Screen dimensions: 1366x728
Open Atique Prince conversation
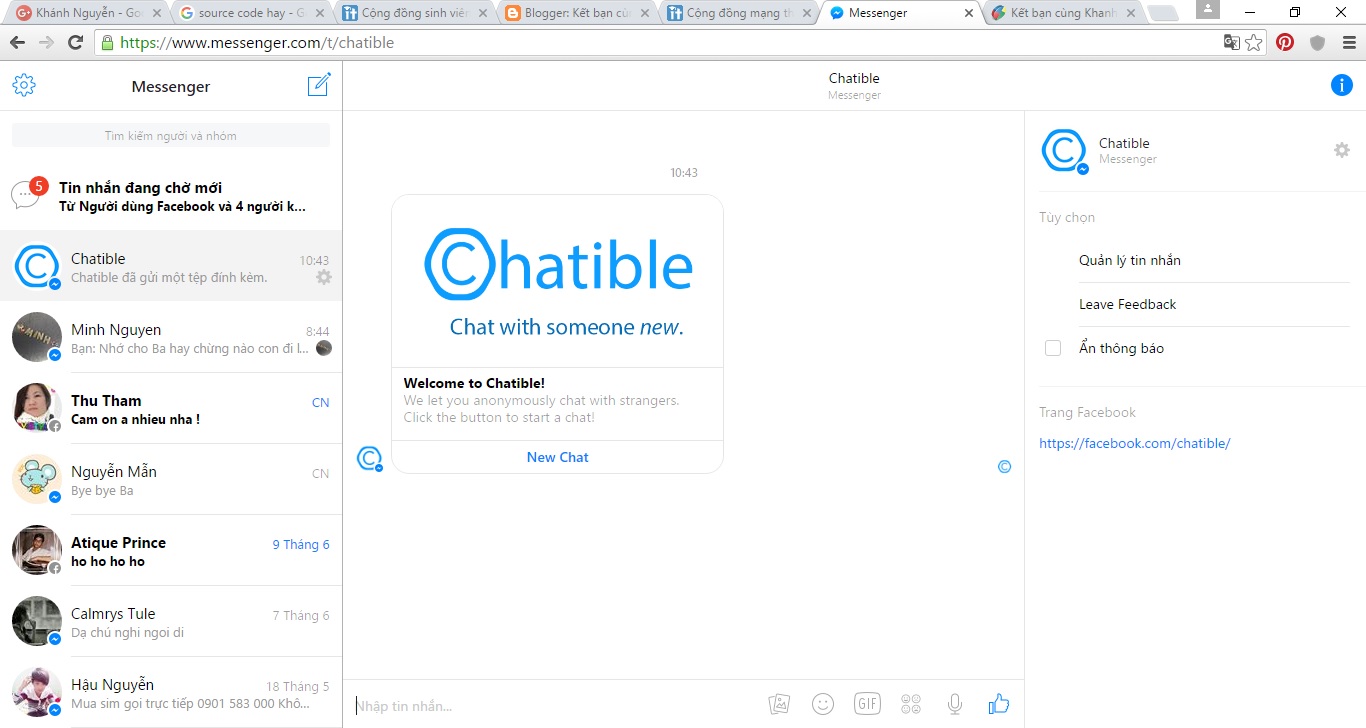[x=171, y=550]
